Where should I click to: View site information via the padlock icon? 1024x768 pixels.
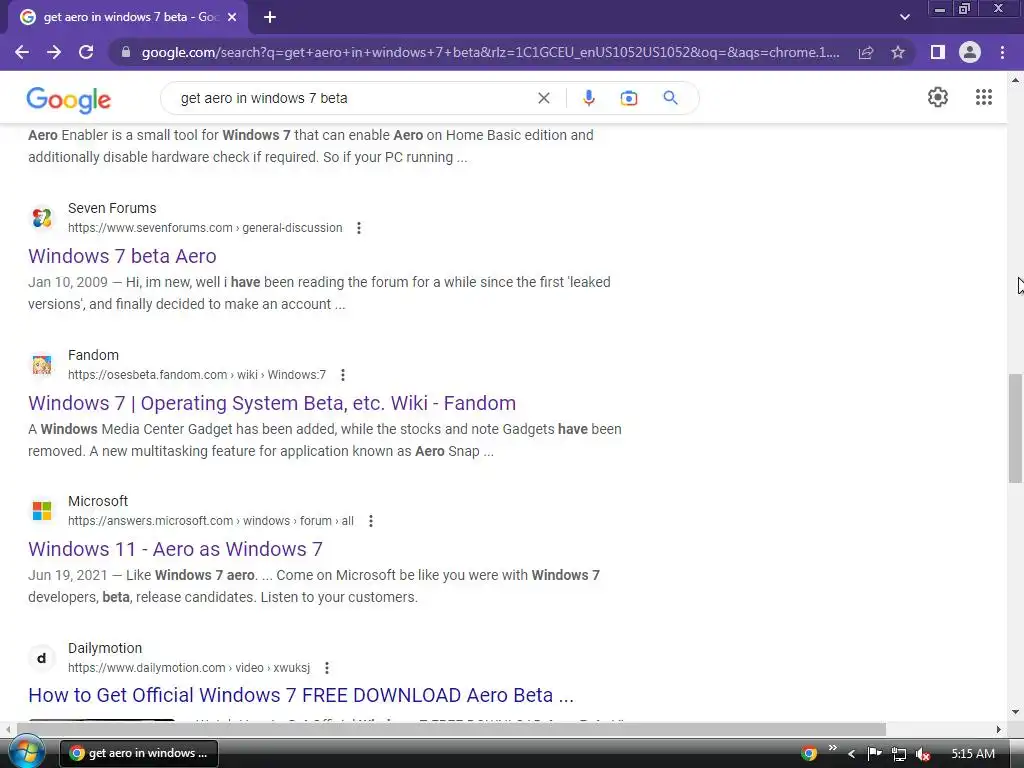pyautogui.click(x=126, y=52)
